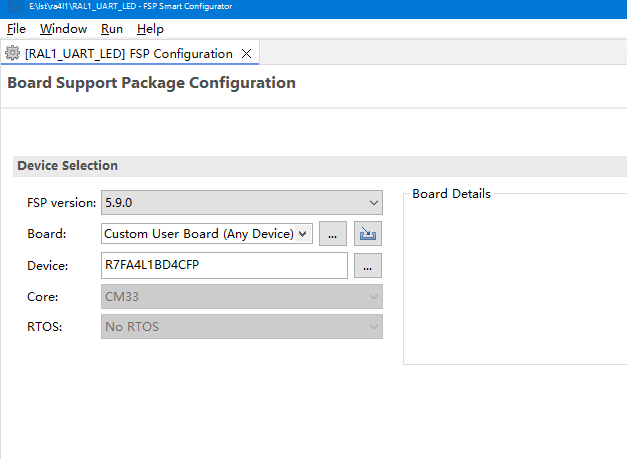Click the browse button next to Device
The width and height of the screenshot is (627, 459).
coord(368,265)
